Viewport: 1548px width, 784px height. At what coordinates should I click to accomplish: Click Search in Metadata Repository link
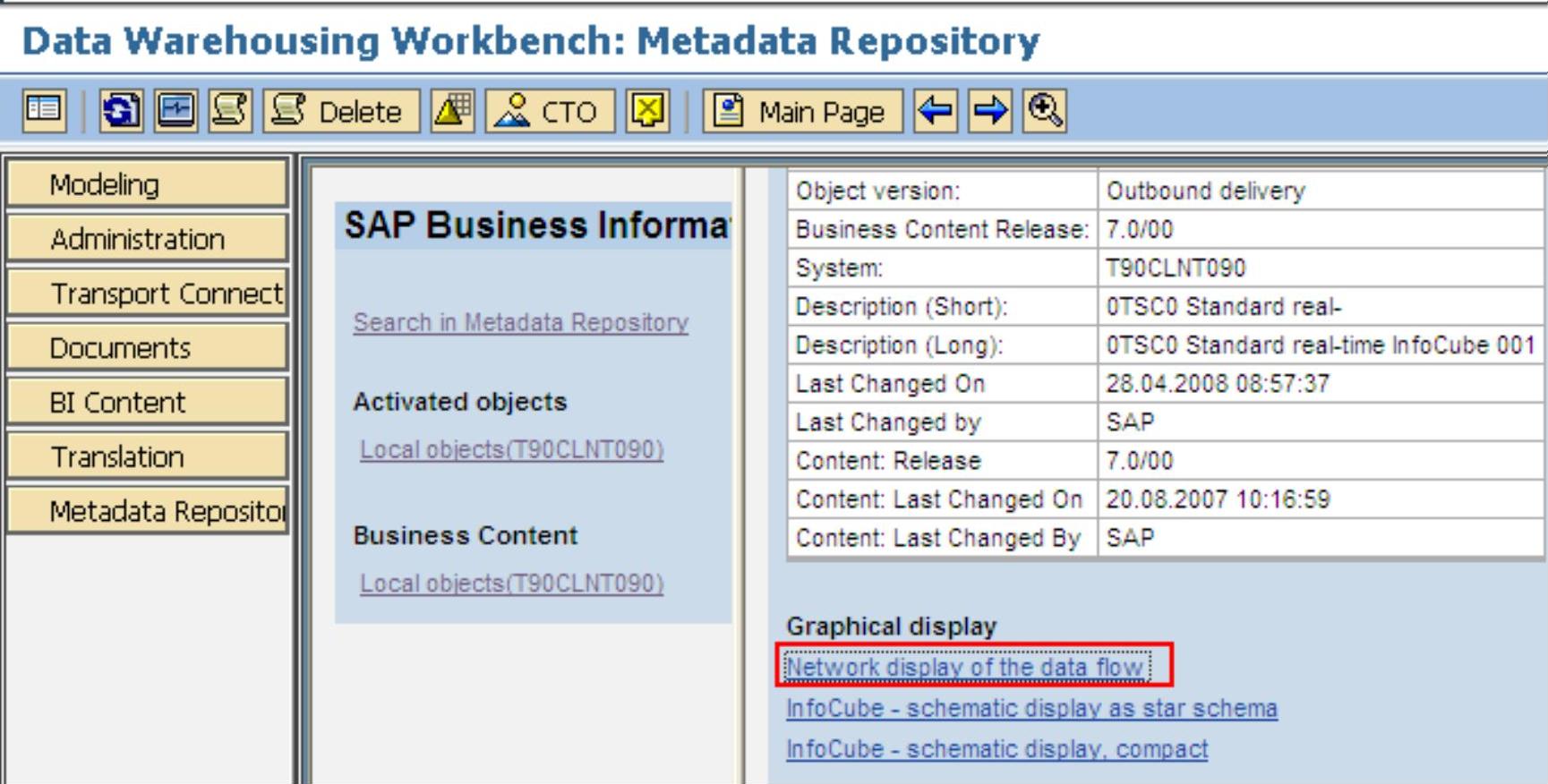pos(521,322)
